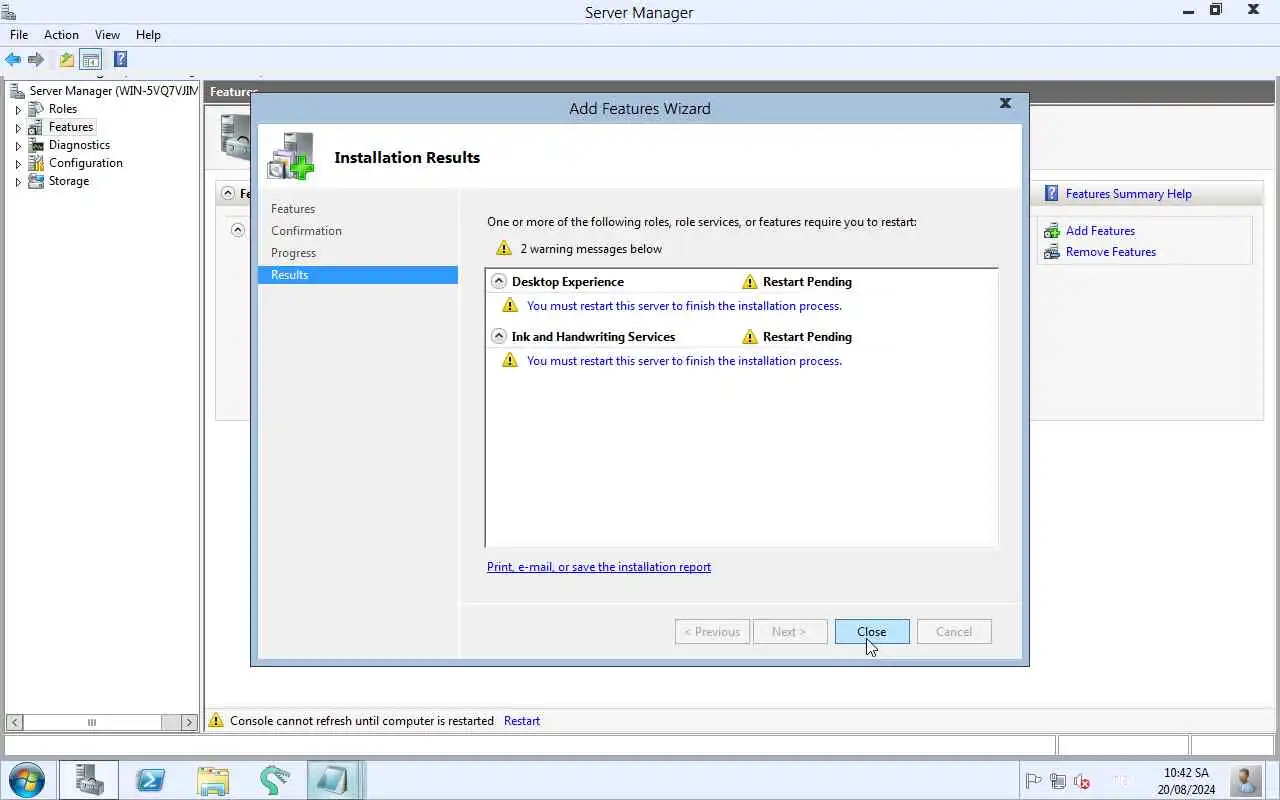Click the Features Summary Help question icon
This screenshot has height=800, width=1280.
tap(1051, 194)
